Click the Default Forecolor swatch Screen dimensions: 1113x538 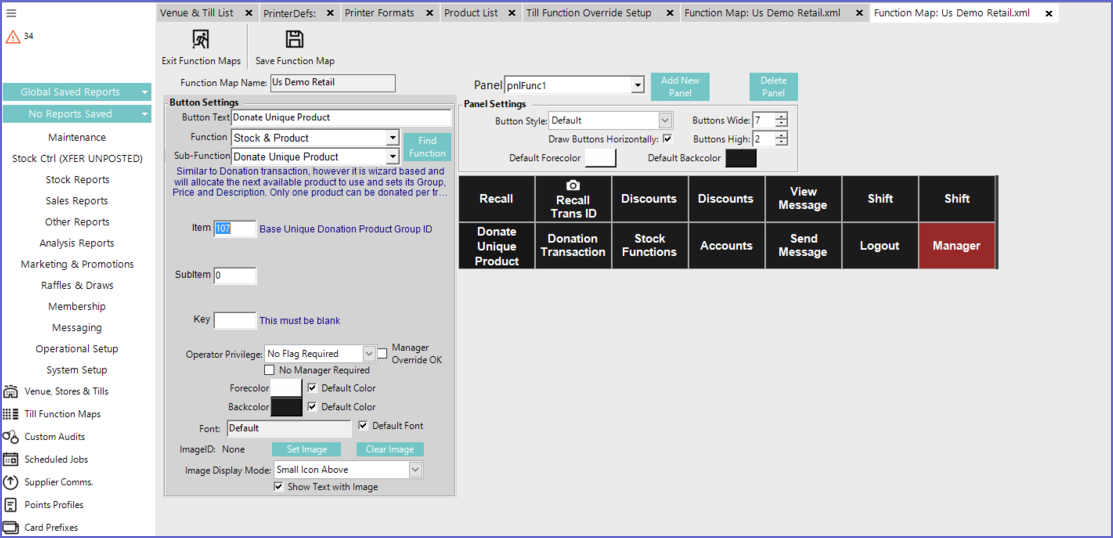pyautogui.click(x=601, y=158)
